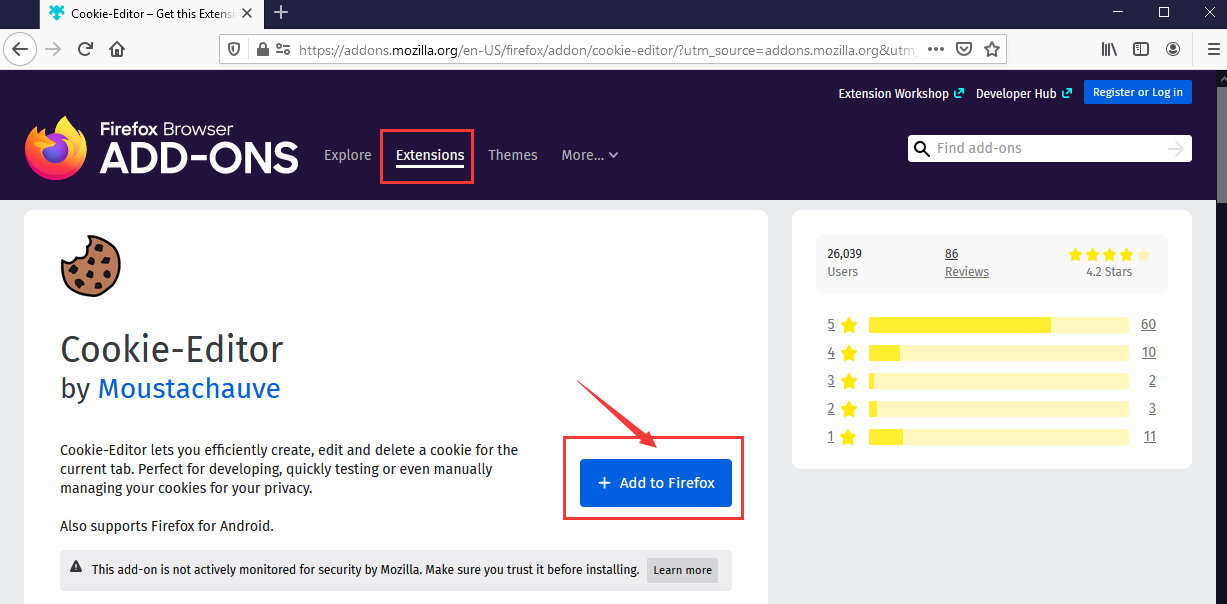Open Firefox account avatar icon
Screen dimensions: 1227x604
[1173, 49]
